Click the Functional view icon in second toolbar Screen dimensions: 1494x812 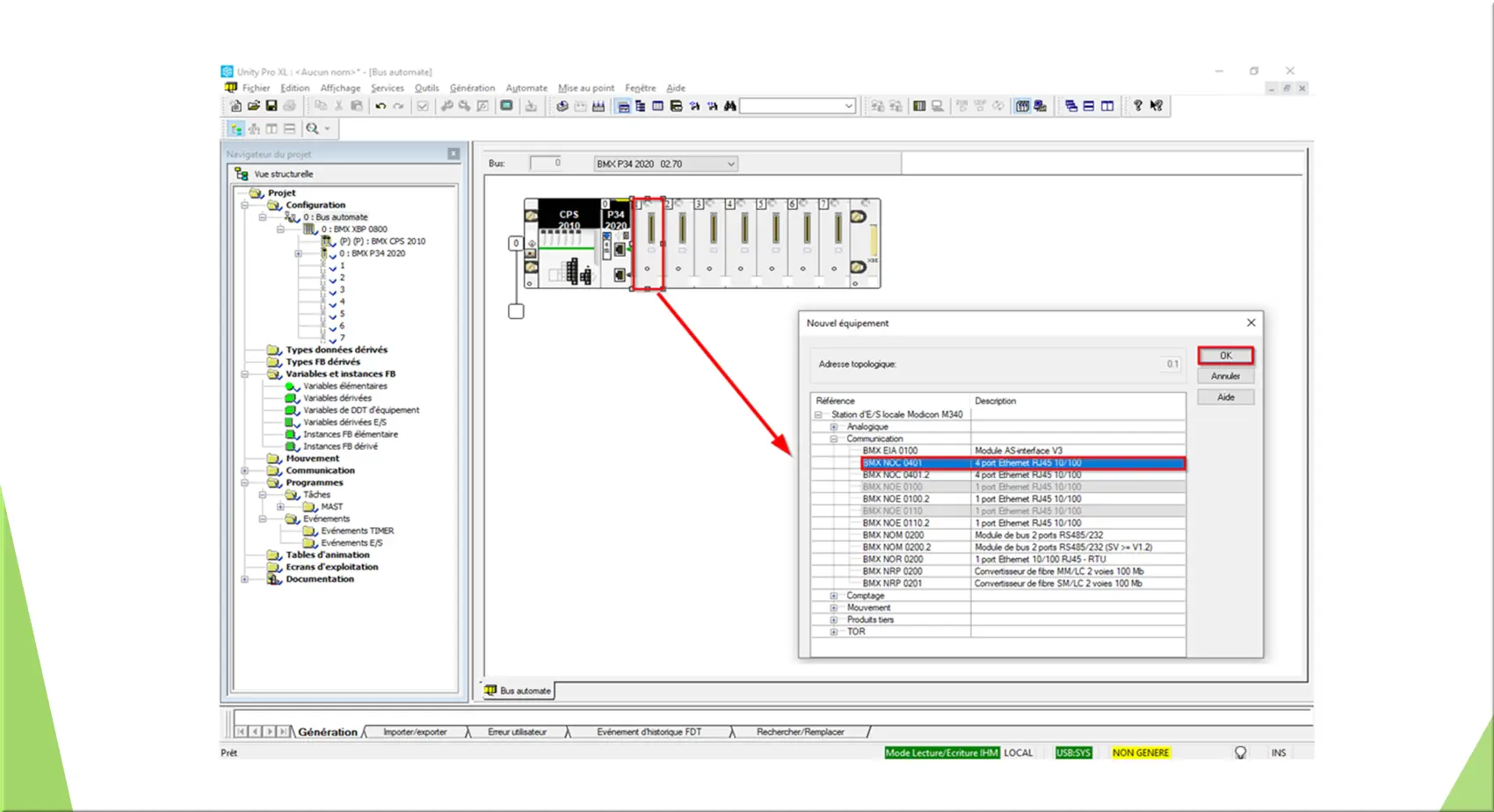pos(254,129)
